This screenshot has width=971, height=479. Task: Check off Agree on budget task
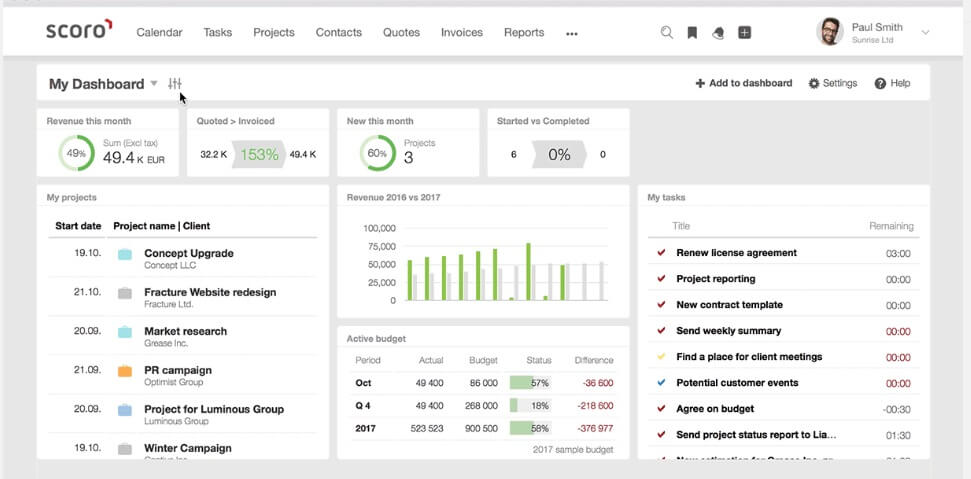(661, 408)
